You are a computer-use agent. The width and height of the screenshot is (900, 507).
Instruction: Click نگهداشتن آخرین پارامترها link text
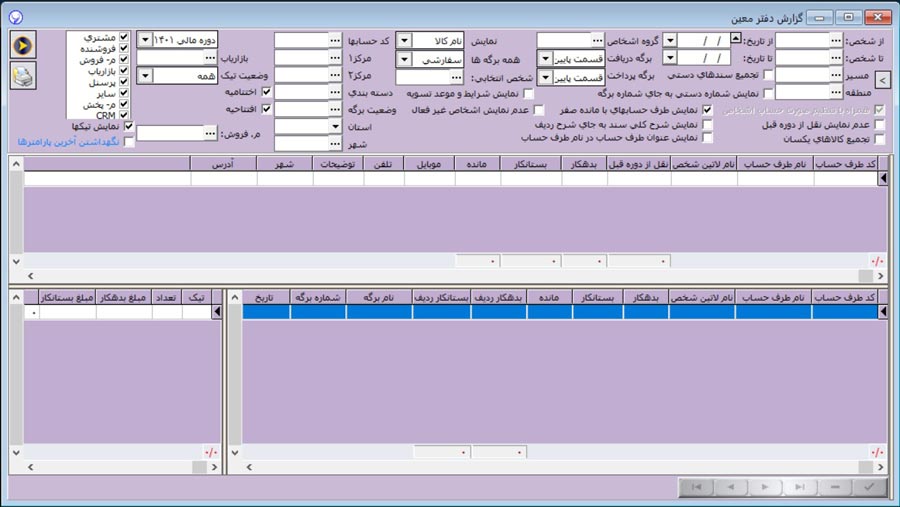coord(71,142)
